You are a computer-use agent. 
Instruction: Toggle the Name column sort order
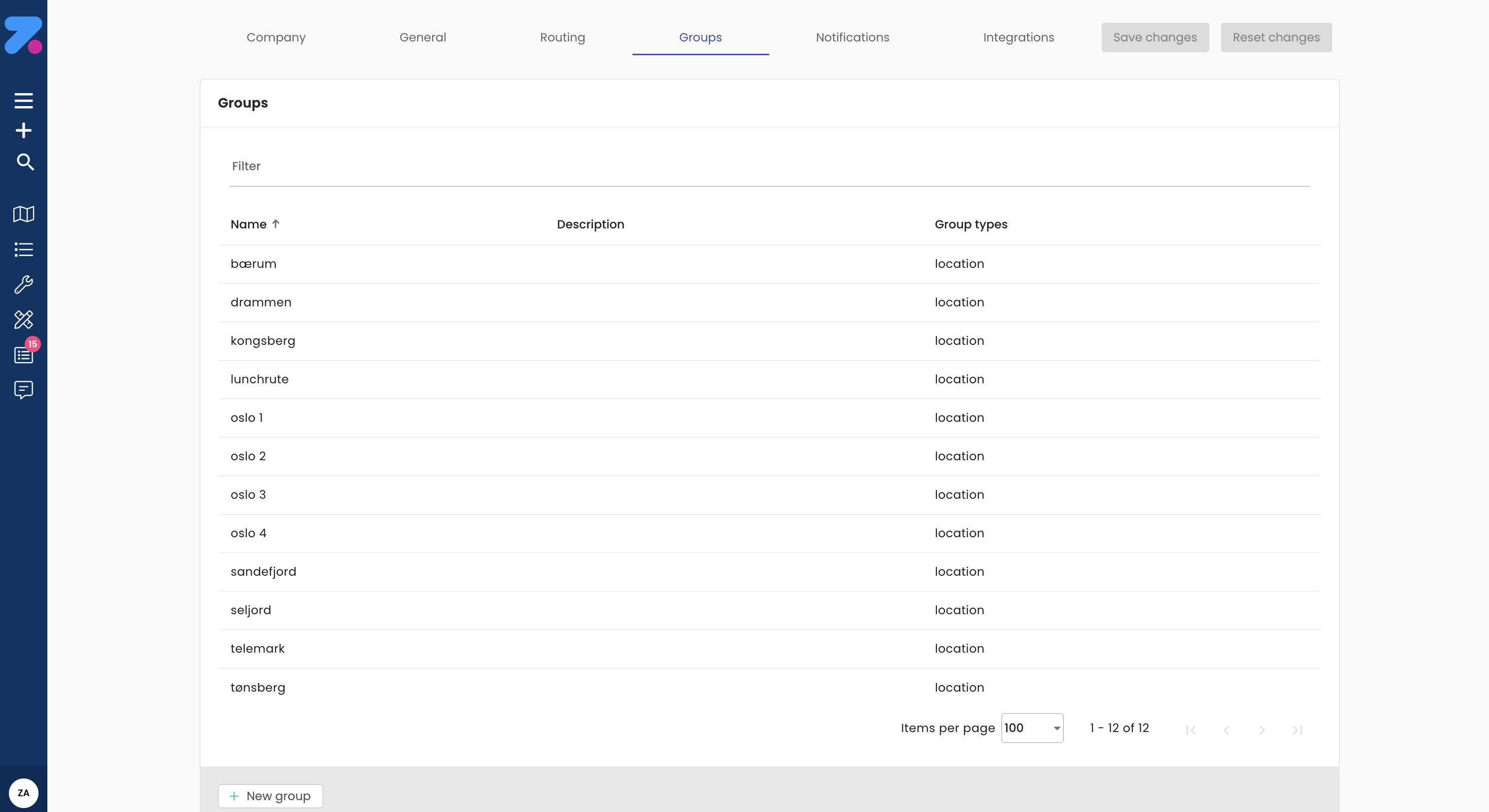[x=254, y=224]
